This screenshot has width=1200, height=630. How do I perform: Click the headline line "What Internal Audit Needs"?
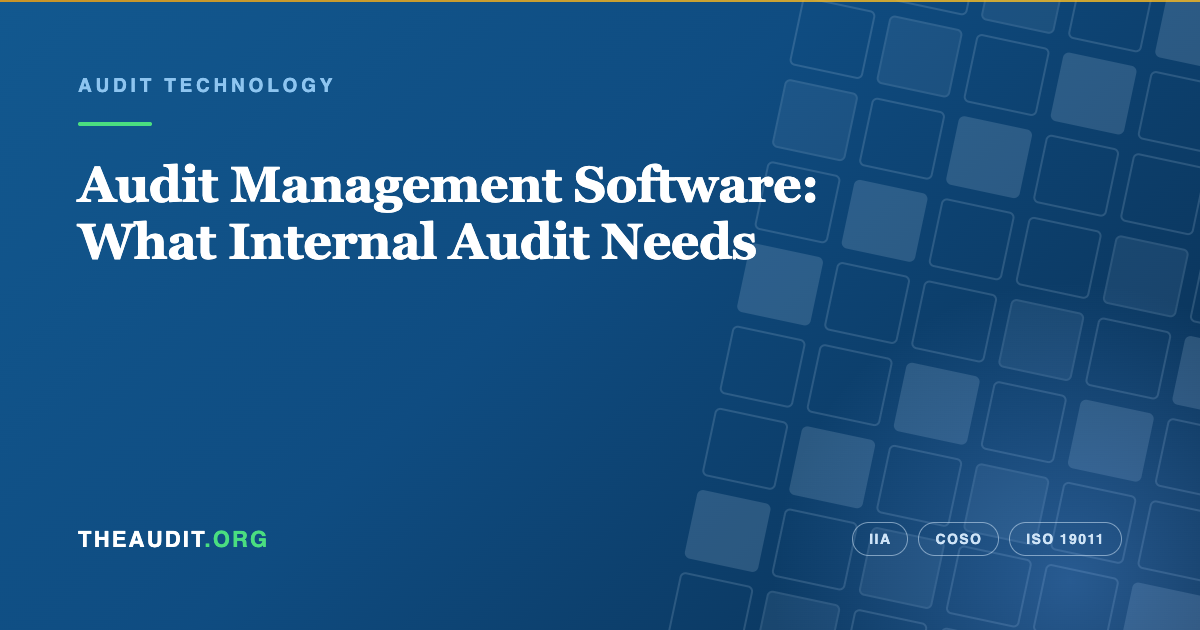tap(417, 241)
